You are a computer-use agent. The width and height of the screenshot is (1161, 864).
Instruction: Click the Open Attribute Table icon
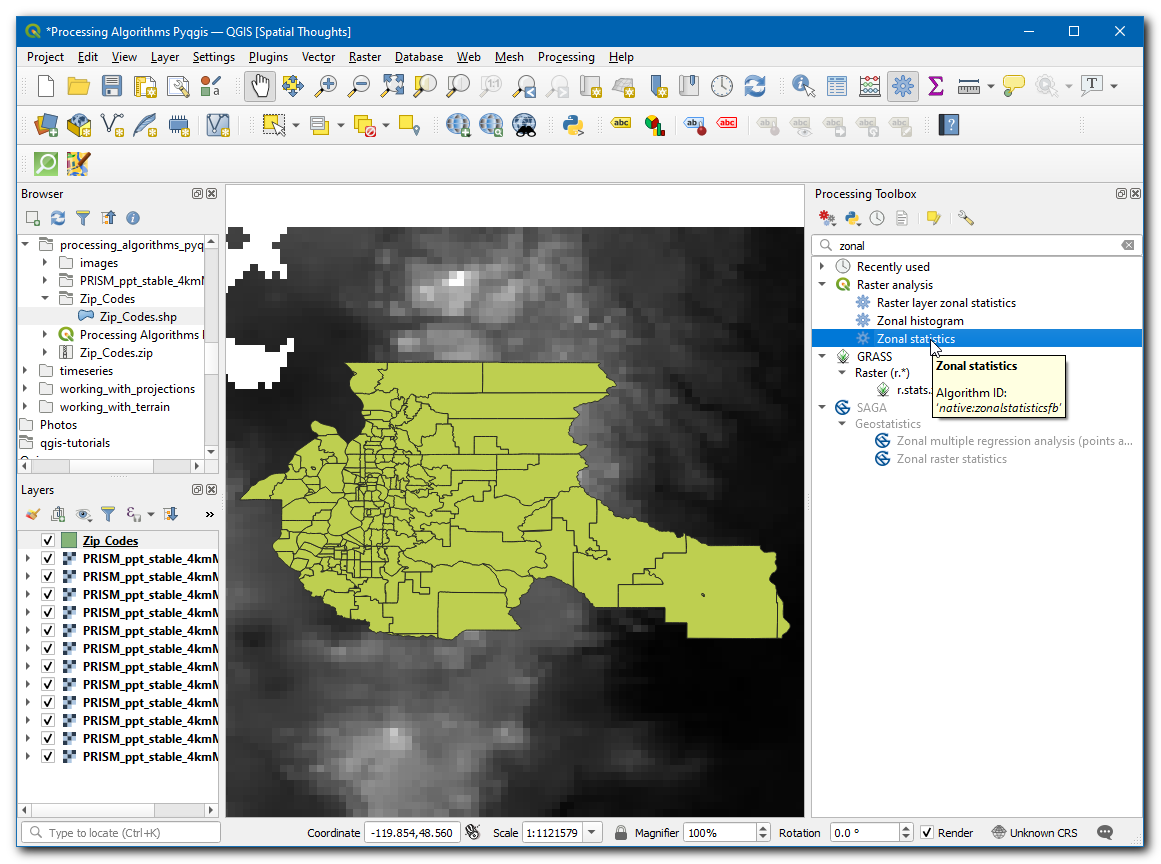click(x=837, y=86)
